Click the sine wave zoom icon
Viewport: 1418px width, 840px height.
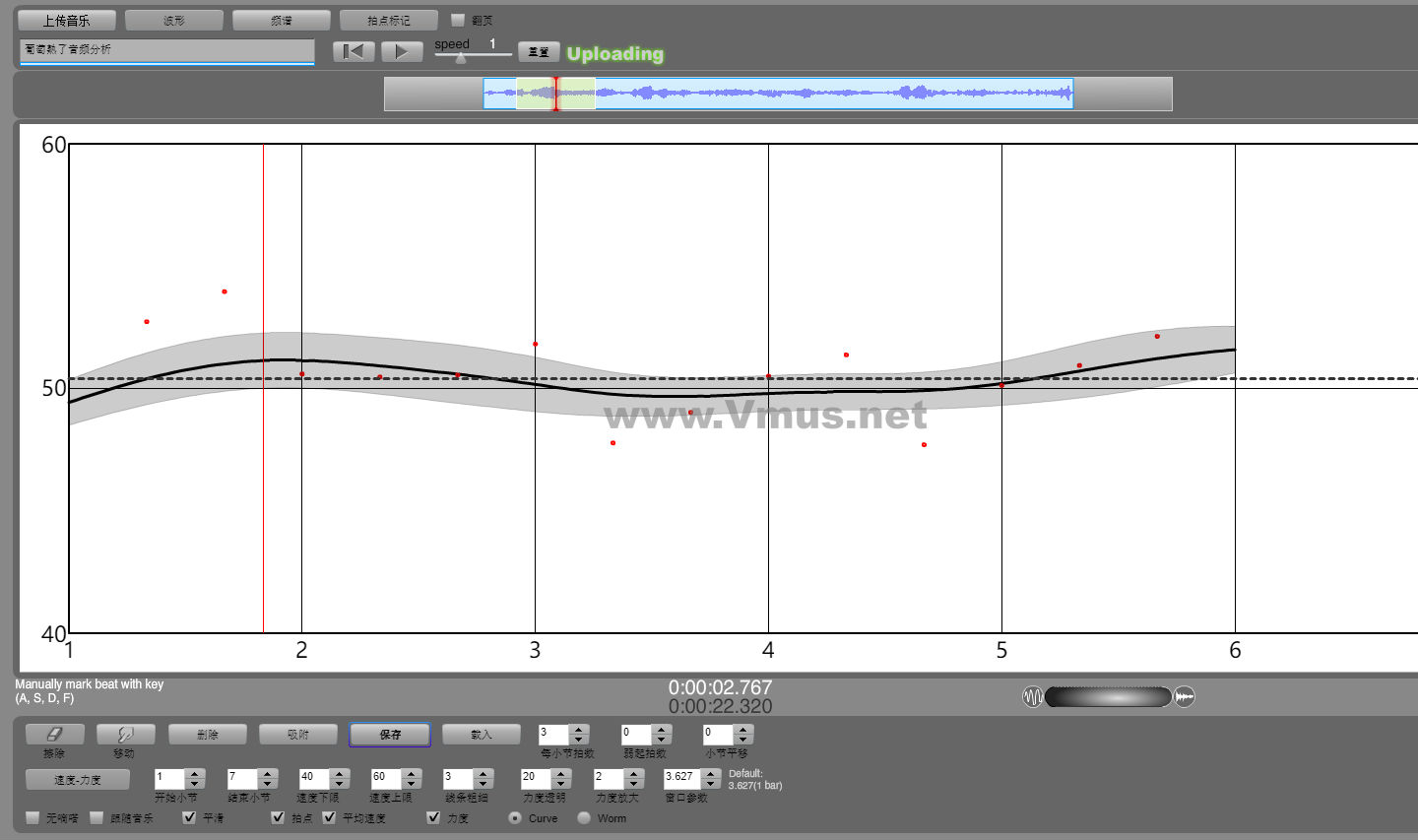[1032, 697]
